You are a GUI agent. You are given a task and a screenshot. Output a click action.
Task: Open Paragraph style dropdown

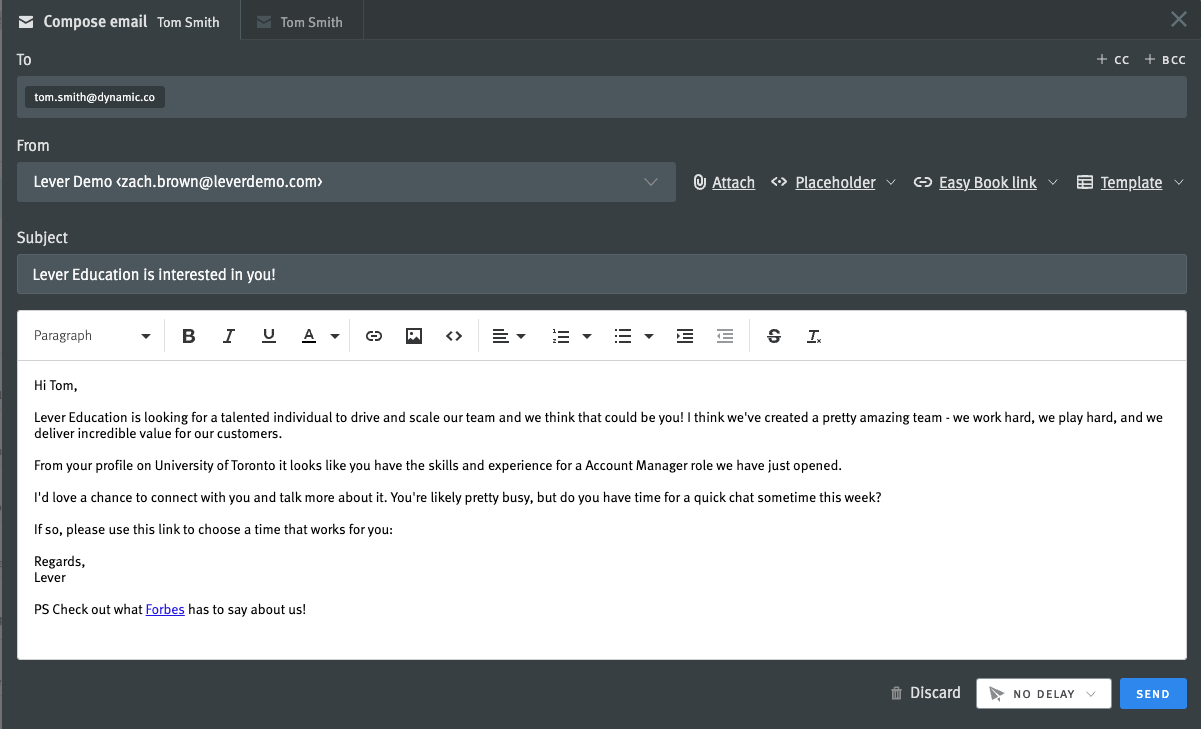[x=92, y=336]
